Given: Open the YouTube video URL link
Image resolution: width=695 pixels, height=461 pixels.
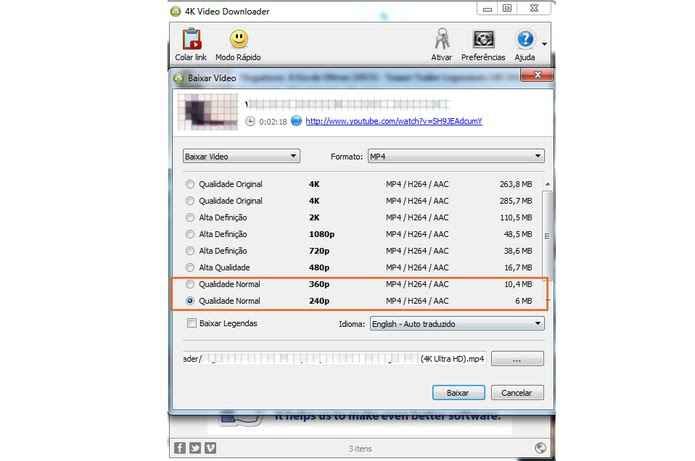Looking at the screenshot, I should [x=394, y=121].
